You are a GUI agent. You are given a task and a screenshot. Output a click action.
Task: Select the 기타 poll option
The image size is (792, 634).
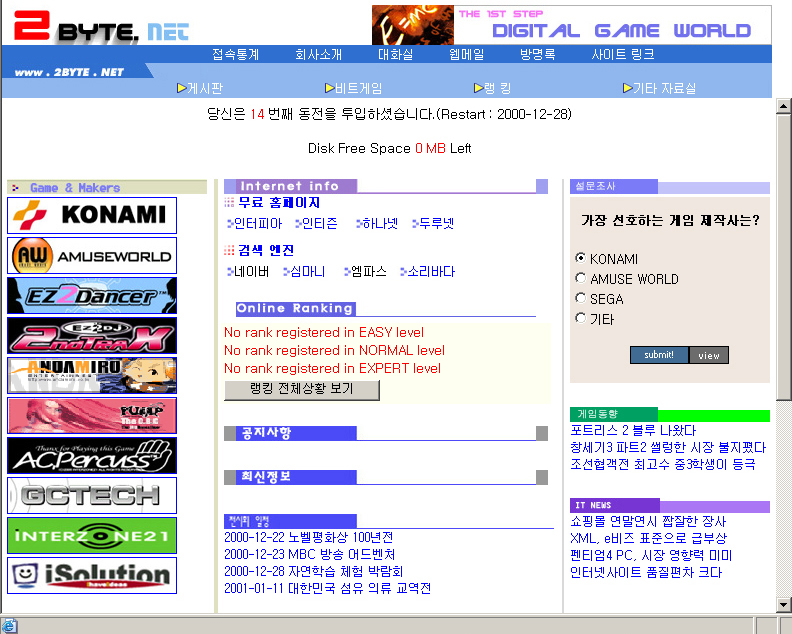click(580, 318)
